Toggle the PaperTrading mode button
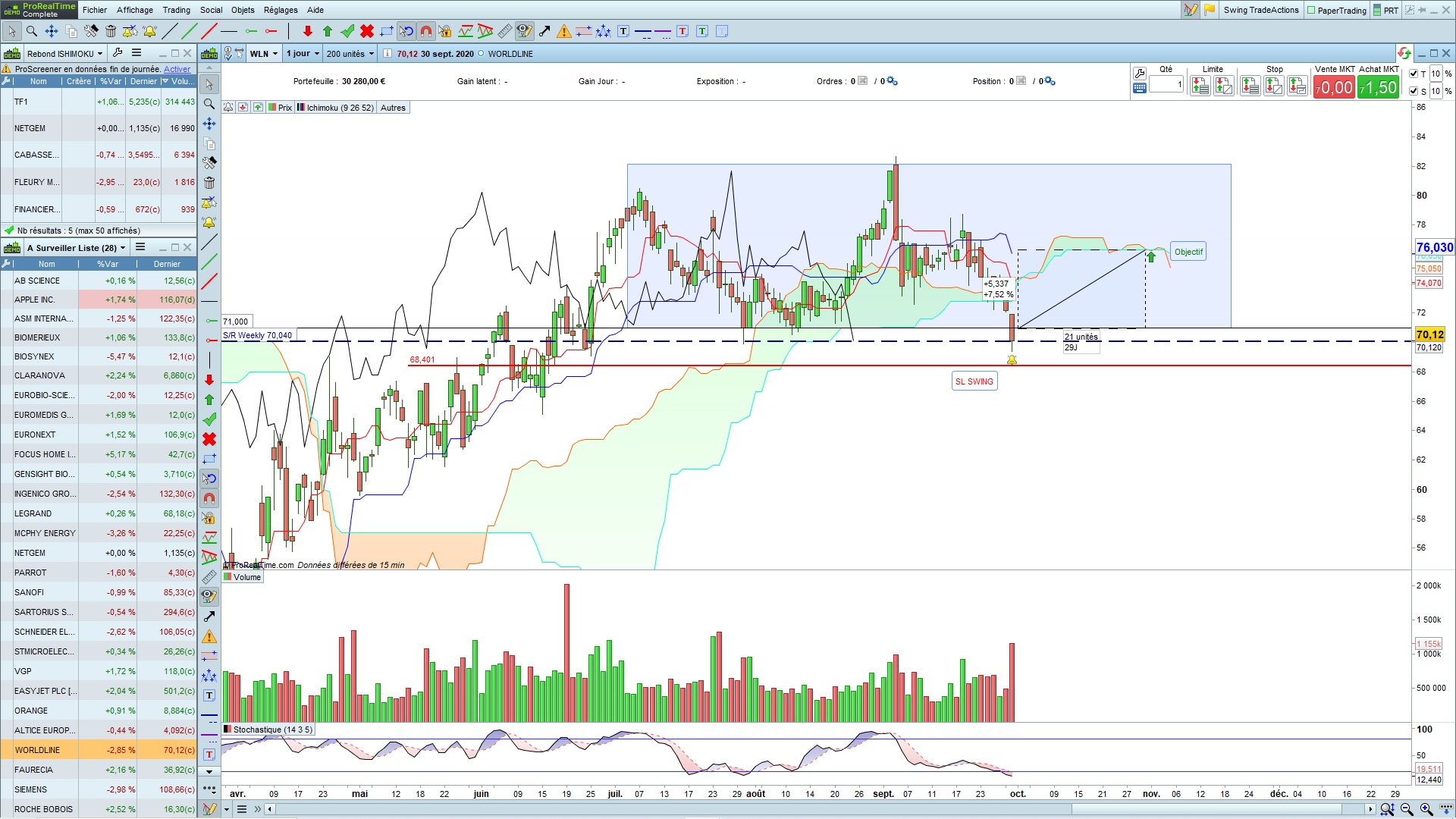Screen dimensions: 1456x819 pos(1336,10)
